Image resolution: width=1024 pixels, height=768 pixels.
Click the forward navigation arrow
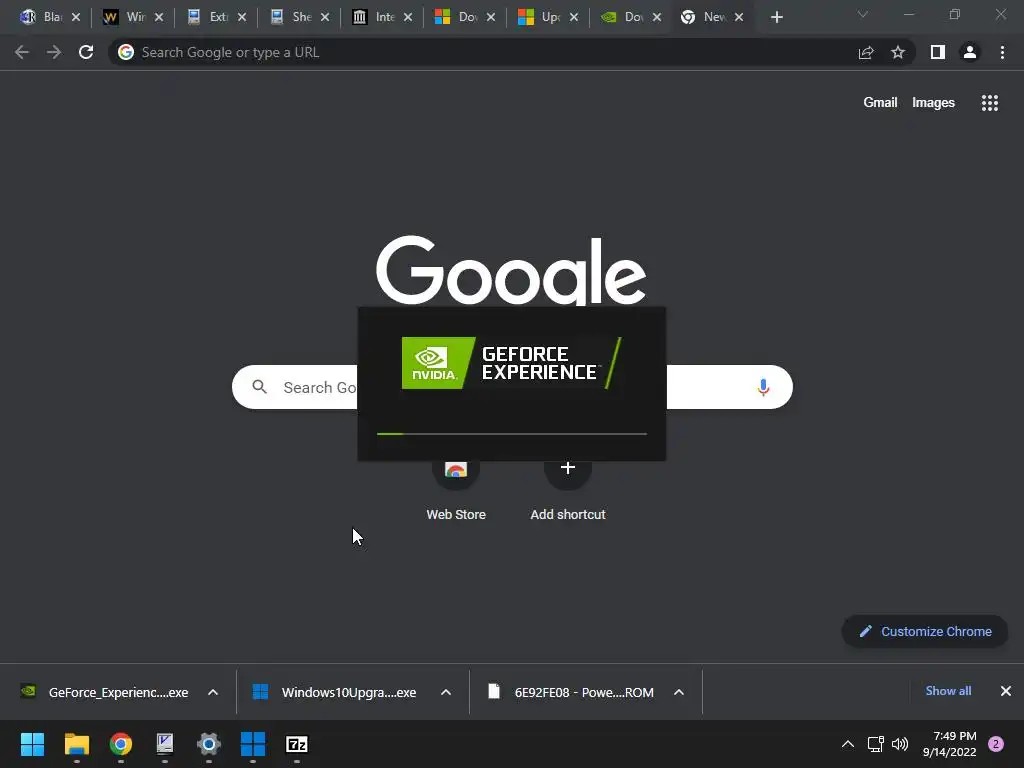(54, 52)
